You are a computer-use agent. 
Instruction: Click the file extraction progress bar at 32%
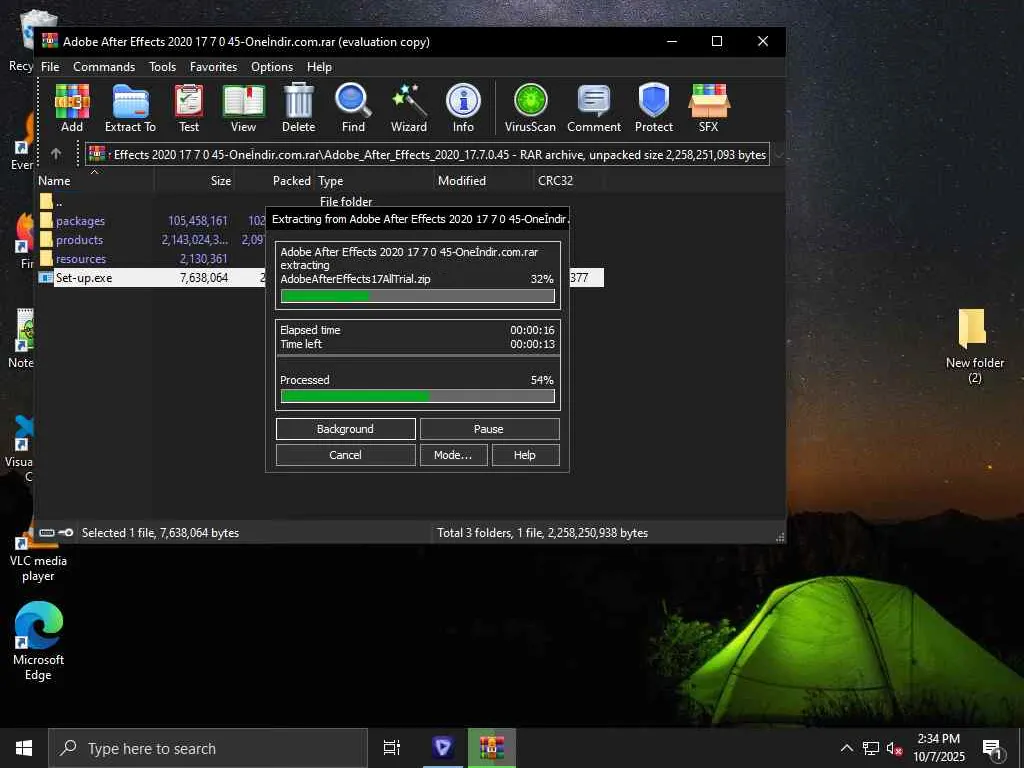coord(417,296)
